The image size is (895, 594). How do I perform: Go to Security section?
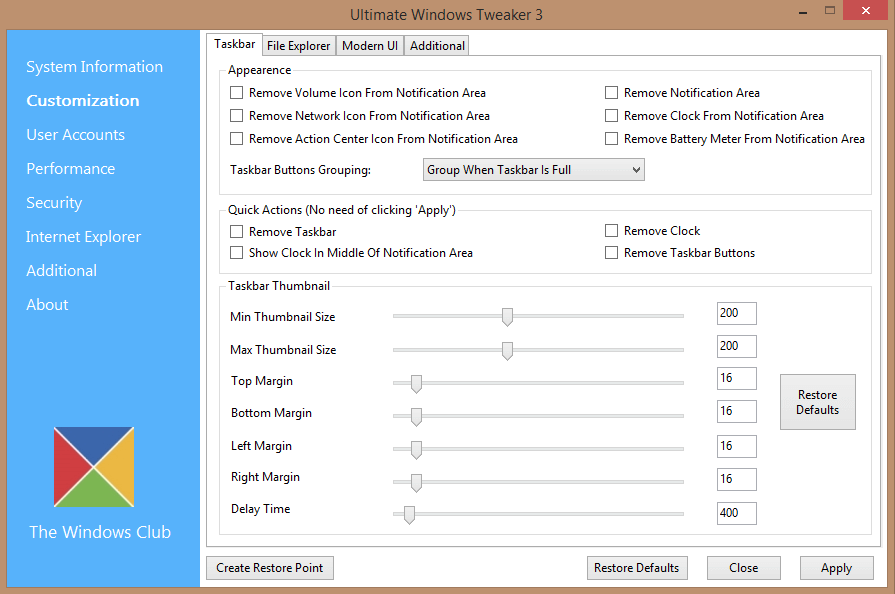[54, 203]
